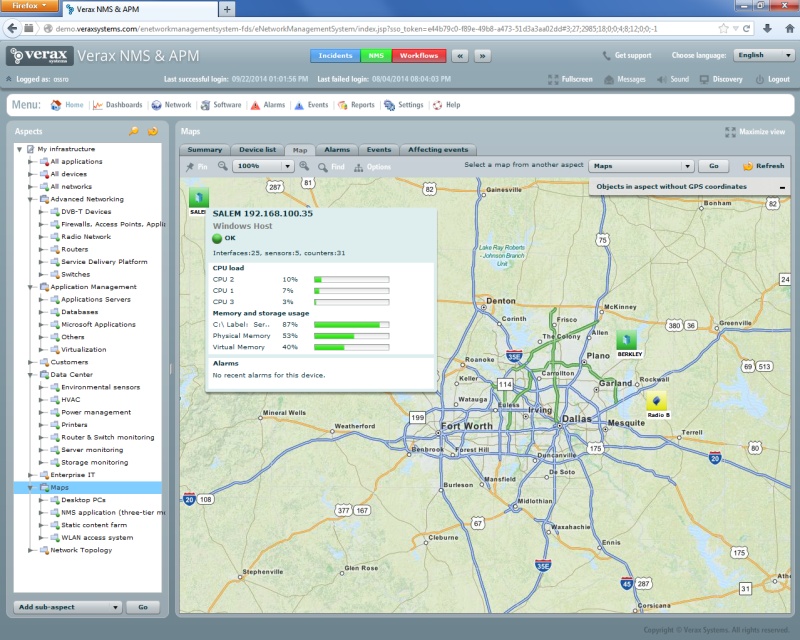This screenshot has height=640, width=800.
Task: Select the Radio B device icon on the map
Action: [x=656, y=401]
